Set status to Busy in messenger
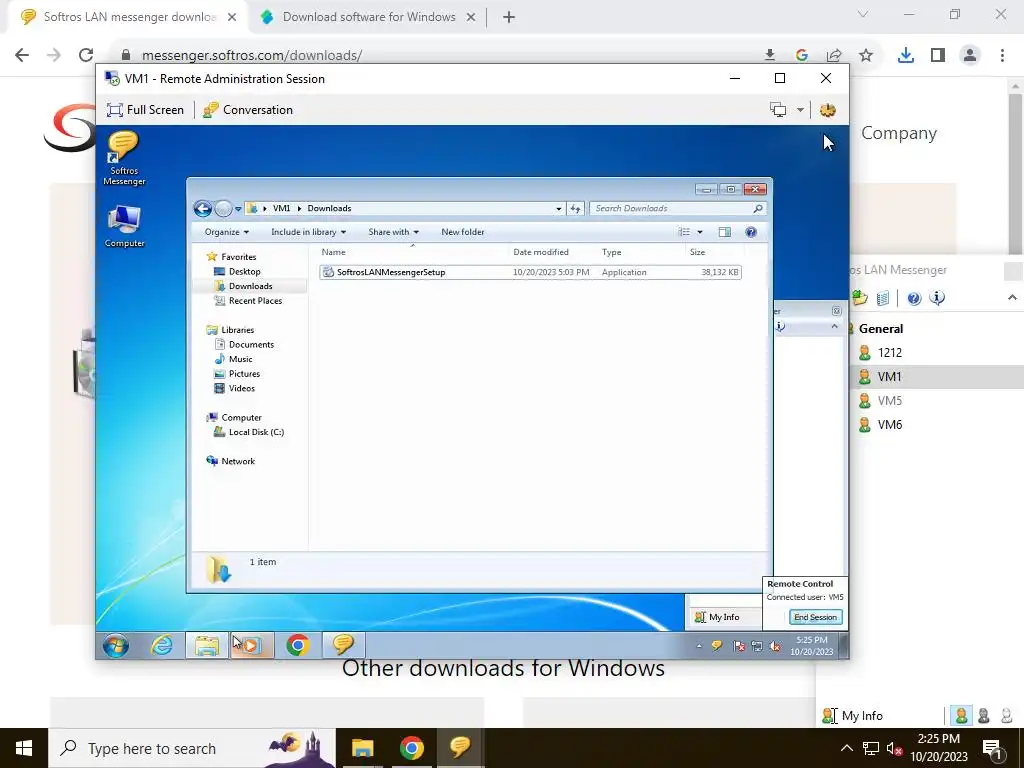 (984, 716)
